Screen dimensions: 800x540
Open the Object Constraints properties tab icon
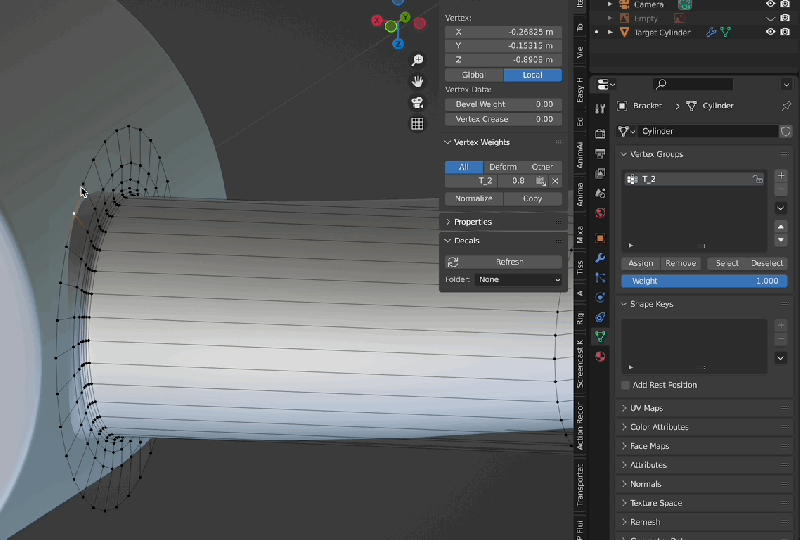[x=600, y=317]
